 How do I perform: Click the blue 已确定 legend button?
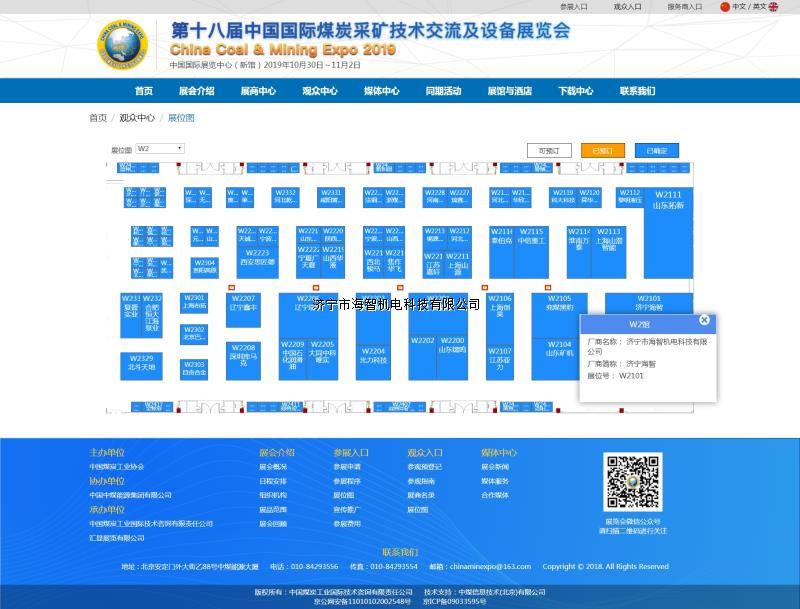point(656,151)
